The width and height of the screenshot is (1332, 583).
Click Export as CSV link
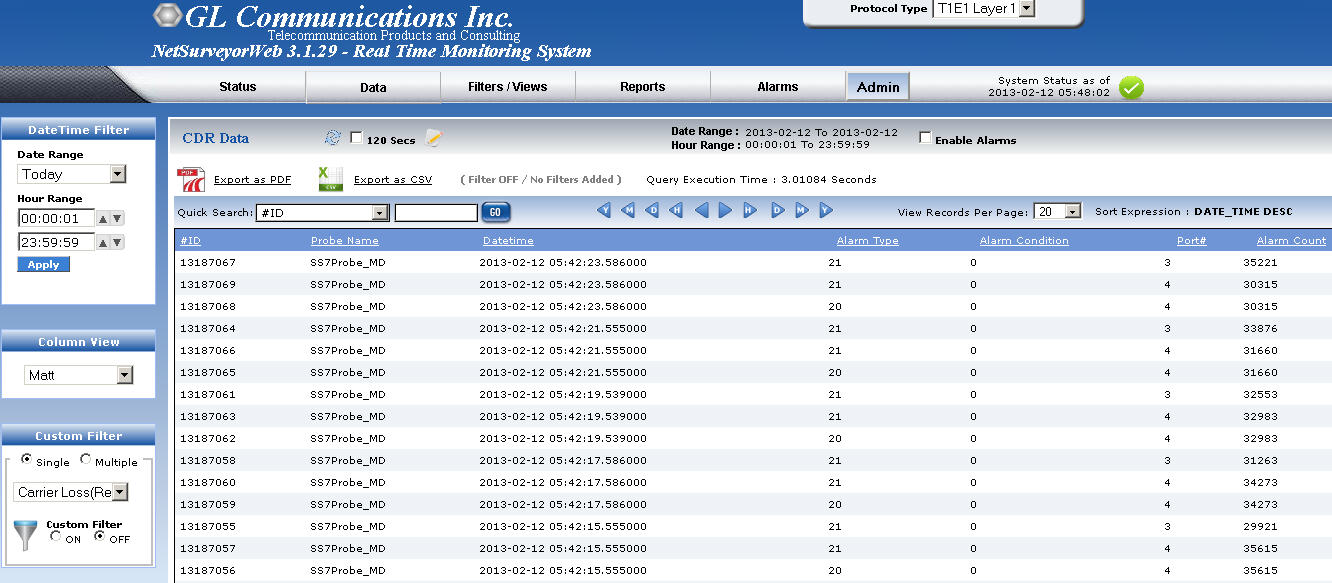[x=393, y=180]
